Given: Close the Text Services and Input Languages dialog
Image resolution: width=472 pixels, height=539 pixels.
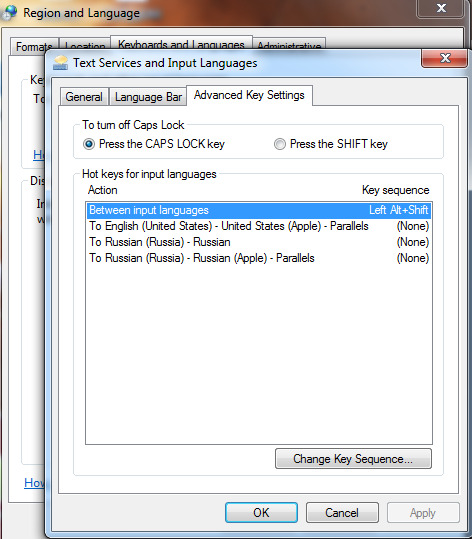Looking at the screenshot, I should [444, 58].
